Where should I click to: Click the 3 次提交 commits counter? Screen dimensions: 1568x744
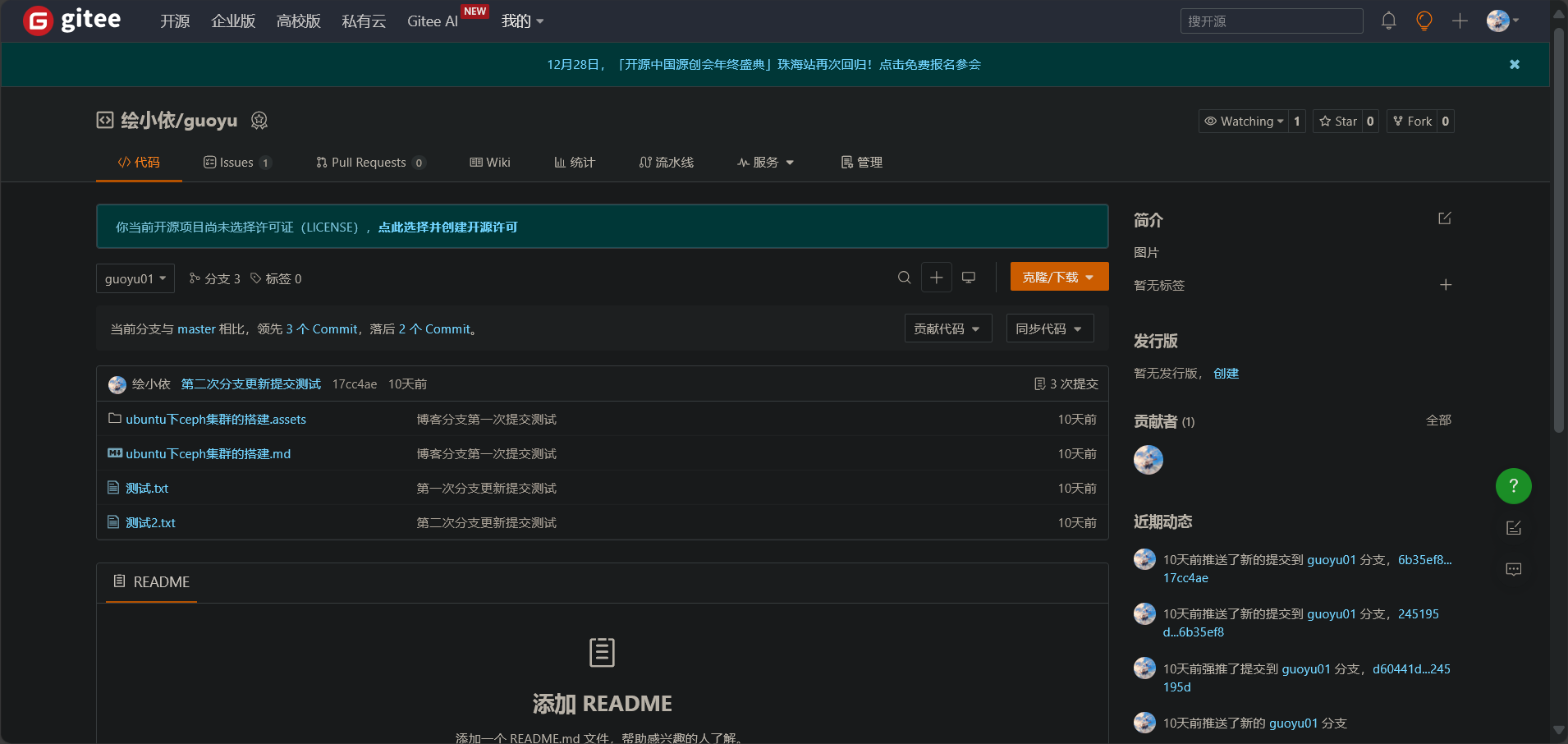[1066, 384]
